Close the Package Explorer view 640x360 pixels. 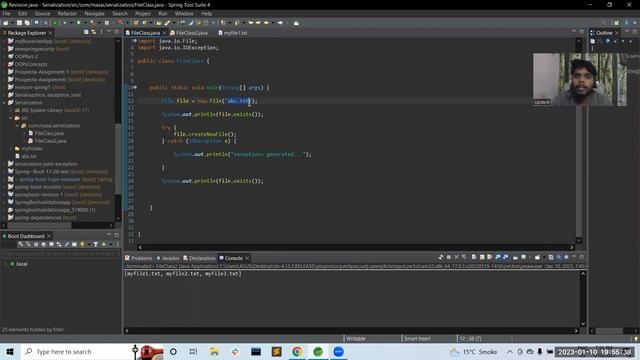click(x=51, y=33)
